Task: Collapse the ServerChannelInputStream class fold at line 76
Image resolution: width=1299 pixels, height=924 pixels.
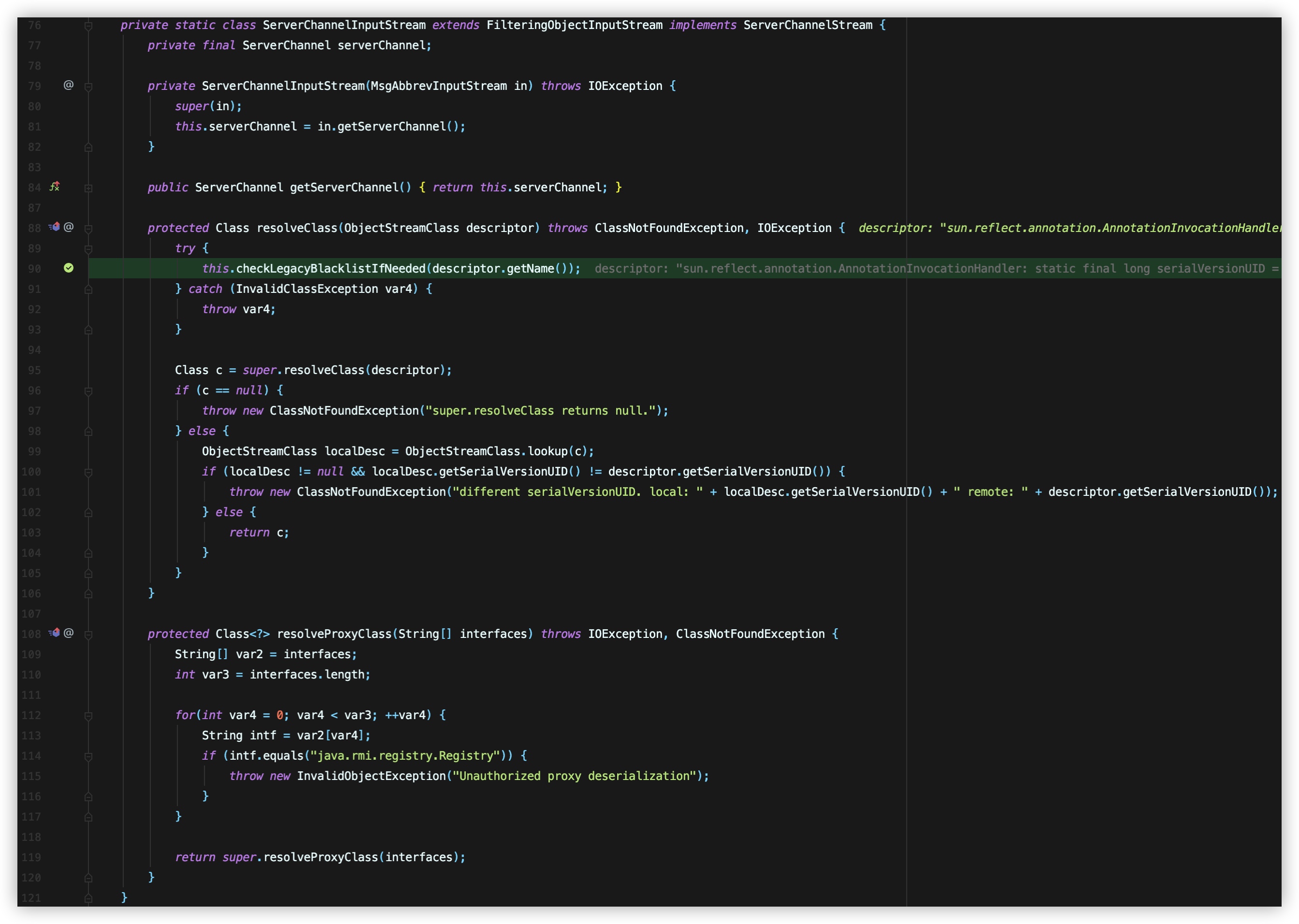Action: 88,26
